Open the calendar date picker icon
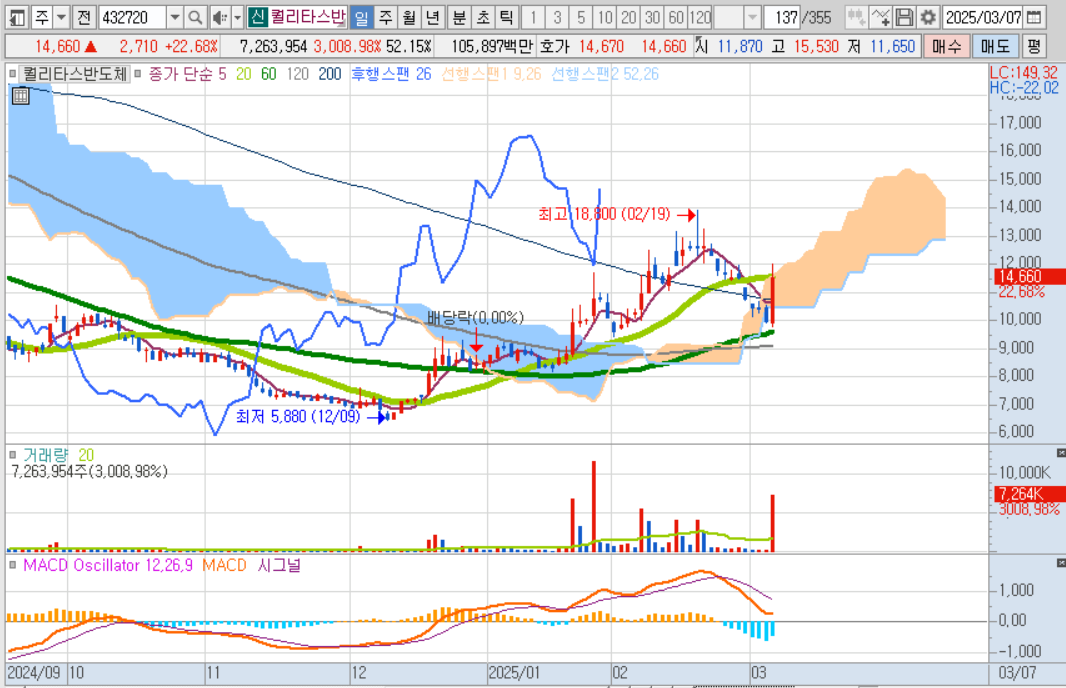Viewport: 1066px width, 688px height. (x=1034, y=17)
